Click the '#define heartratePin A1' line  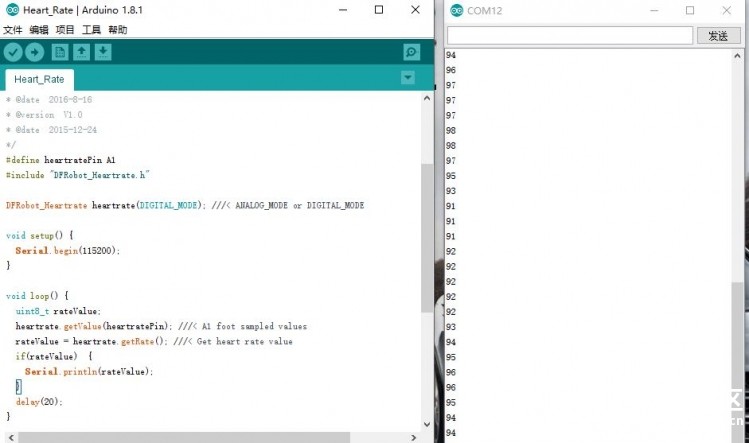pos(61,160)
